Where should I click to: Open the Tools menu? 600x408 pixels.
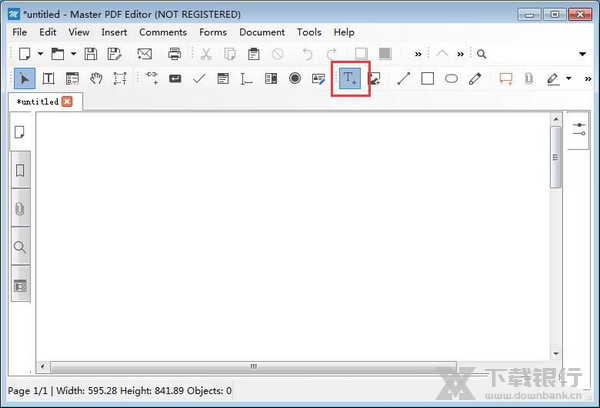pyautogui.click(x=309, y=32)
